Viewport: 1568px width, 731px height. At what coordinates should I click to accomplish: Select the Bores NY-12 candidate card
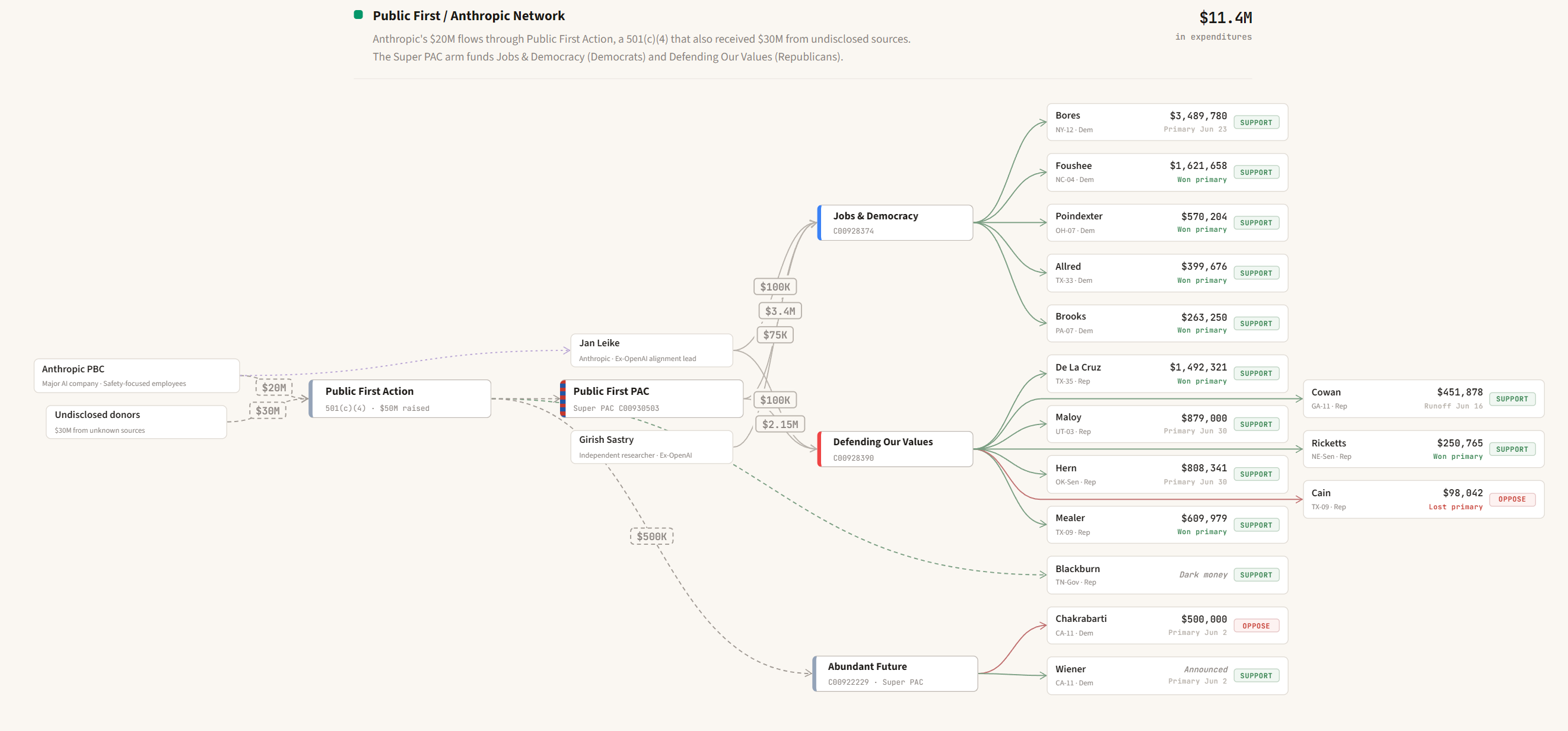[x=1167, y=122]
